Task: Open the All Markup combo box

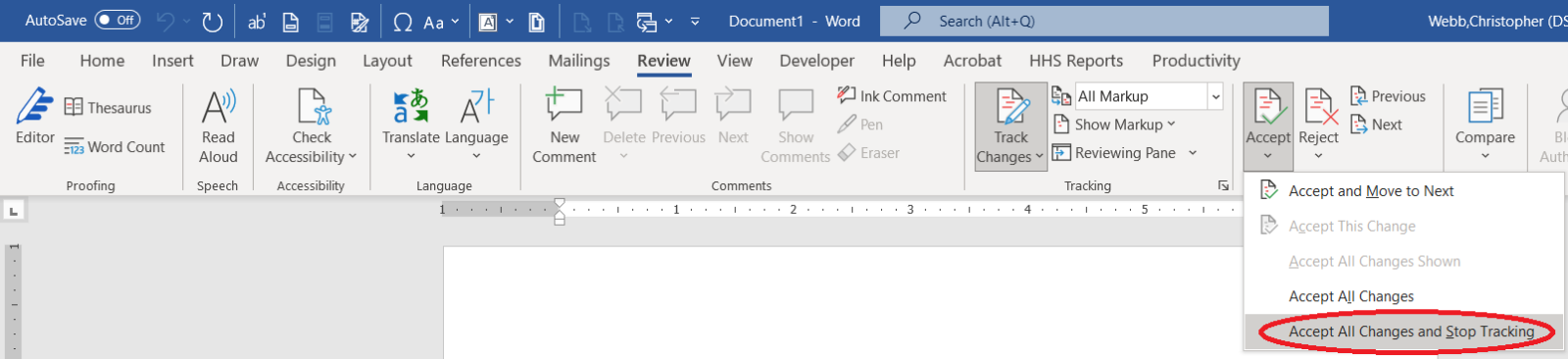Action: click(1149, 96)
